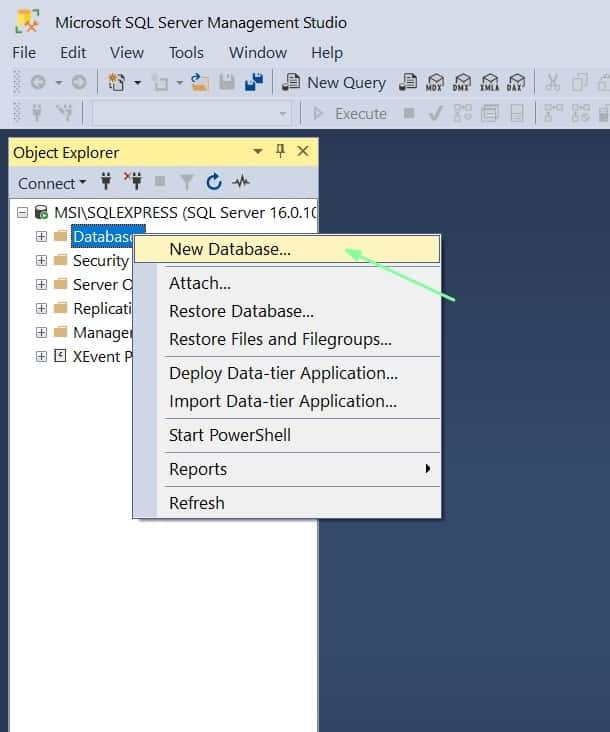Click the Activity Monitor icon
This screenshot has height=732, width=610.
point(241,182)
